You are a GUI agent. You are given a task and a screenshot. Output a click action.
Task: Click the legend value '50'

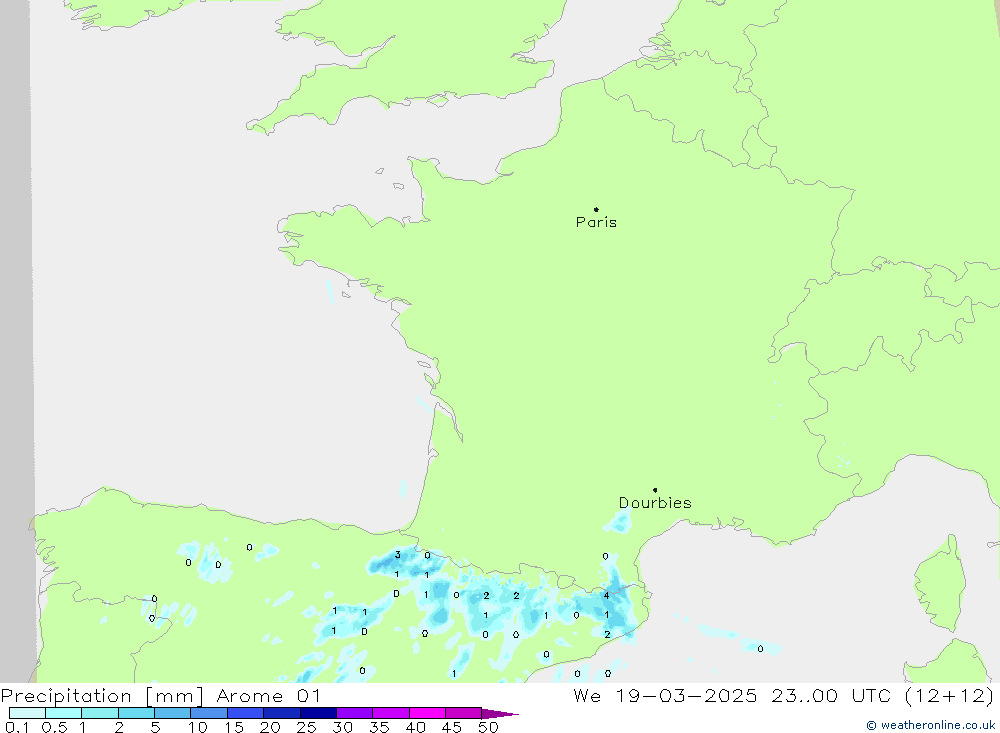click(489, 727)
